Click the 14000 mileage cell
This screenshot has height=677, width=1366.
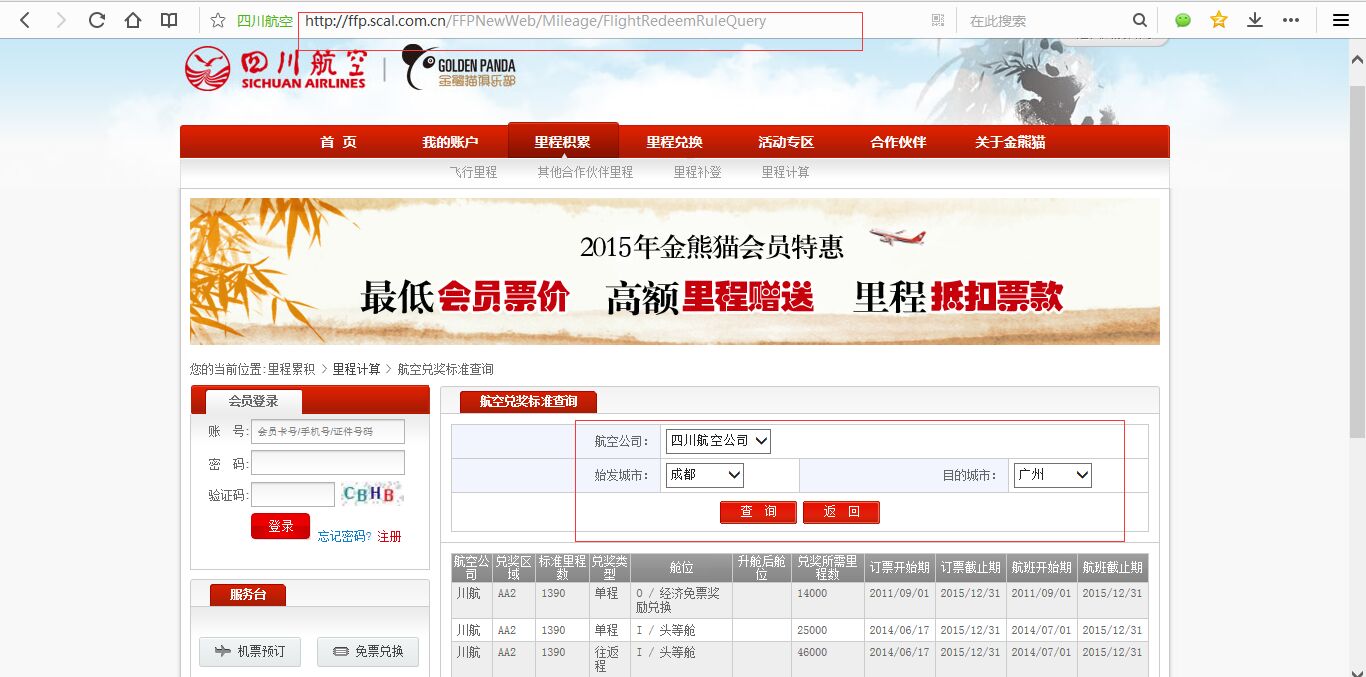pyautogui.click(x=827, y=600)
